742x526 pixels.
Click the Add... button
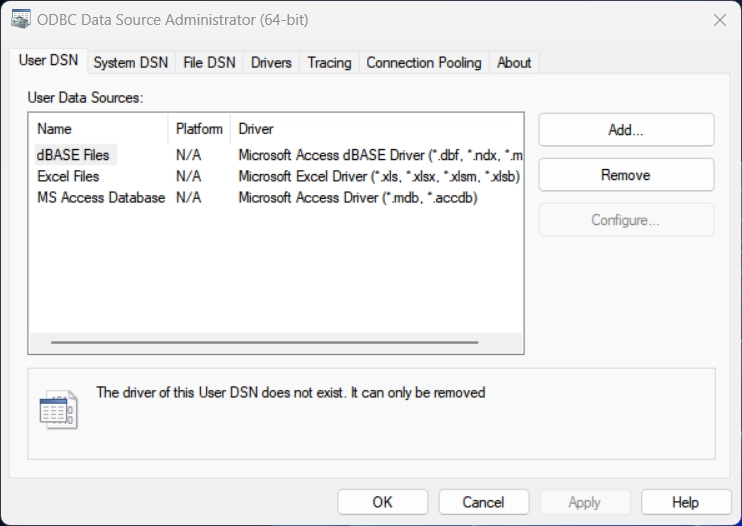coord(626,130)
